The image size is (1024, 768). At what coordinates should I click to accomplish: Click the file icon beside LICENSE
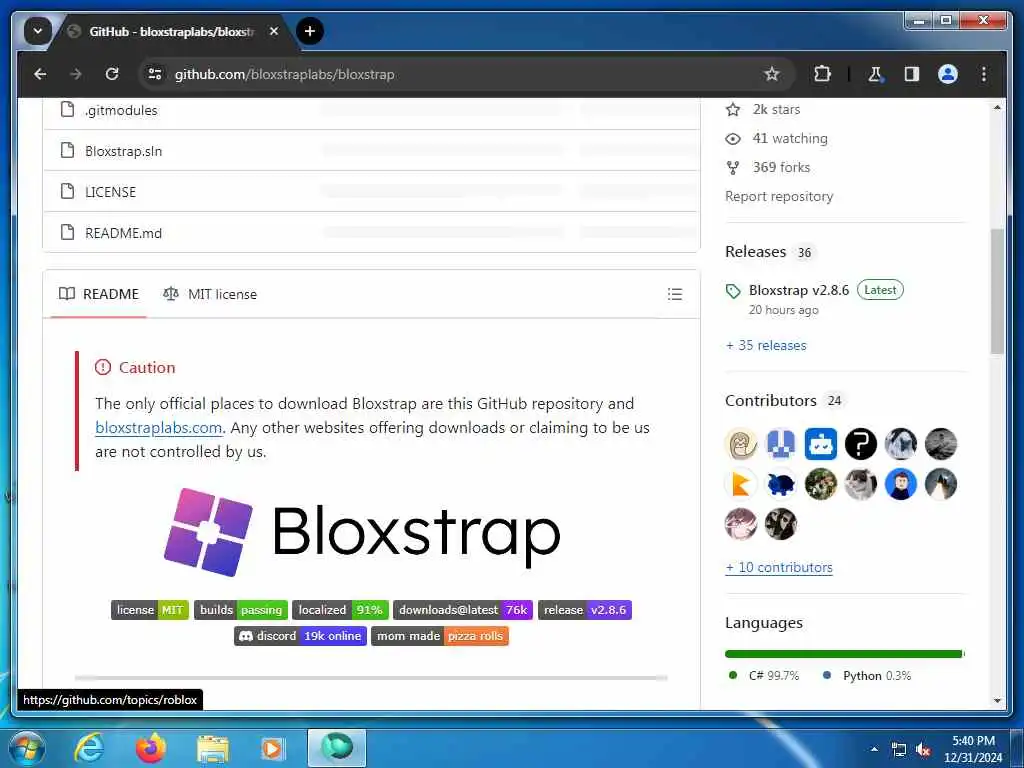pyautogui.click(x=67, y=191)
